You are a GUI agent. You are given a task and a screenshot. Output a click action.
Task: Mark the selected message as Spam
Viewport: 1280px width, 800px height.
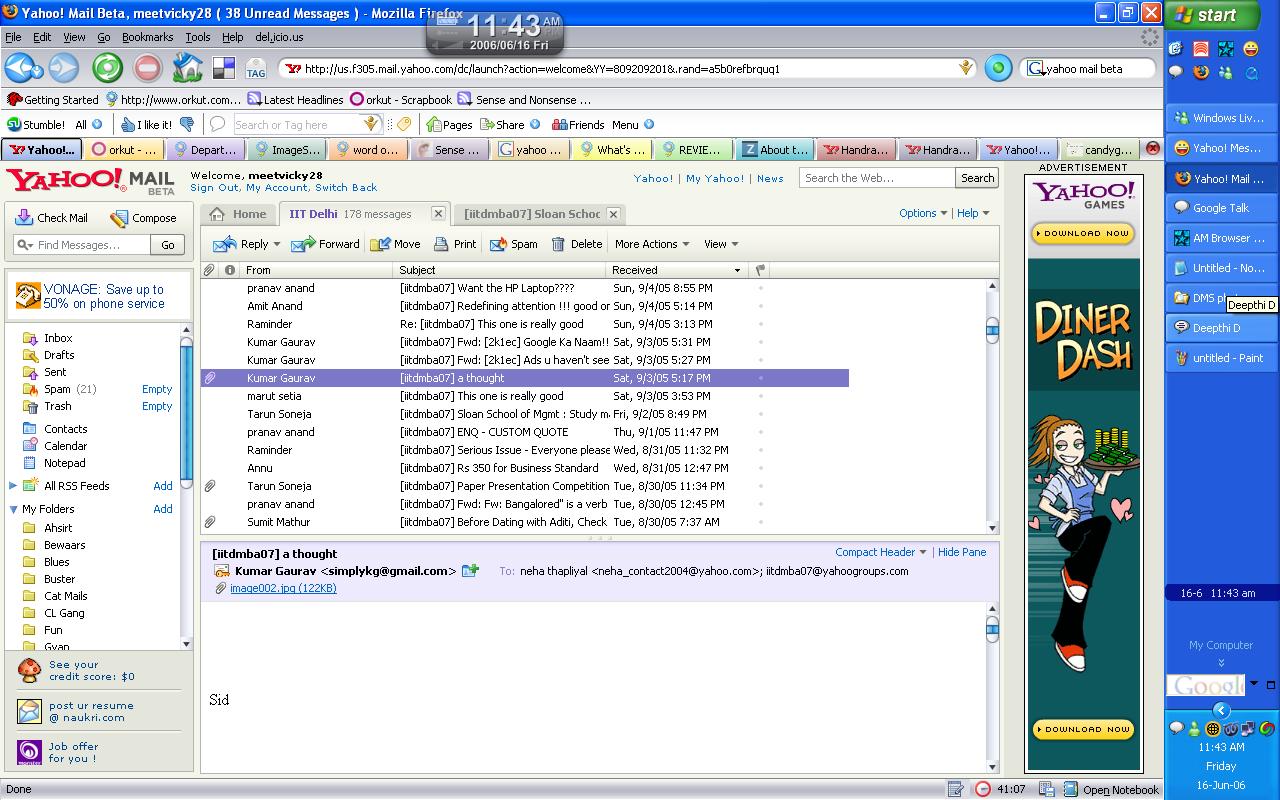pos(513,244)
